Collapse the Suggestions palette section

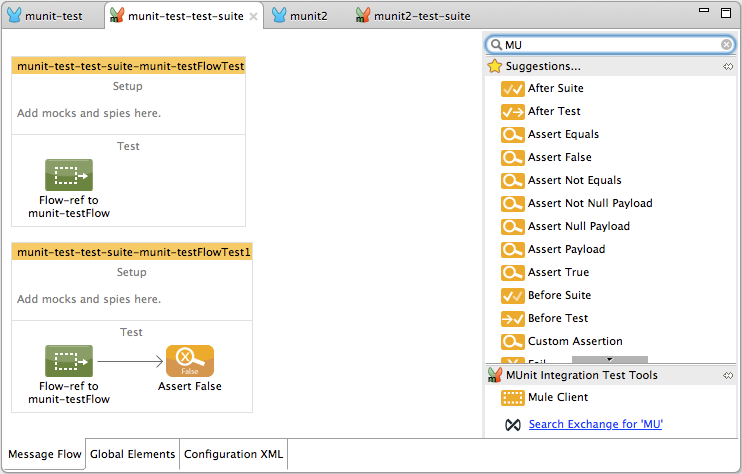click(728, 67)
